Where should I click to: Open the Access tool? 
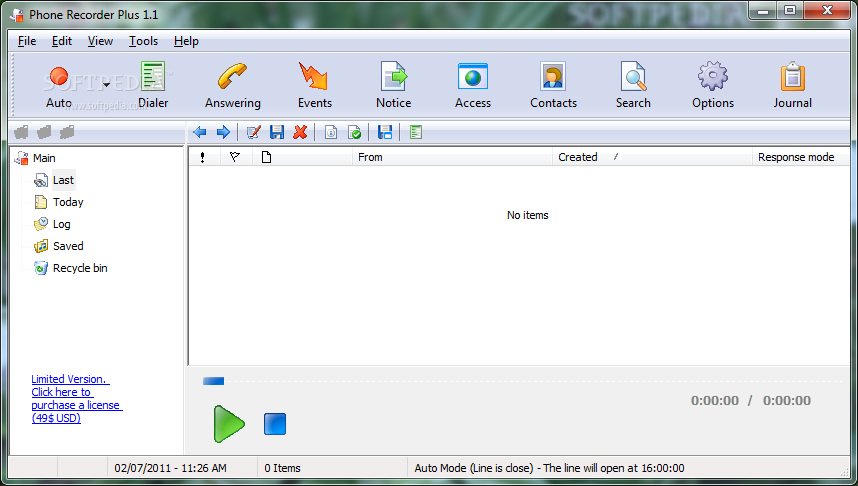tap(473, 85)
